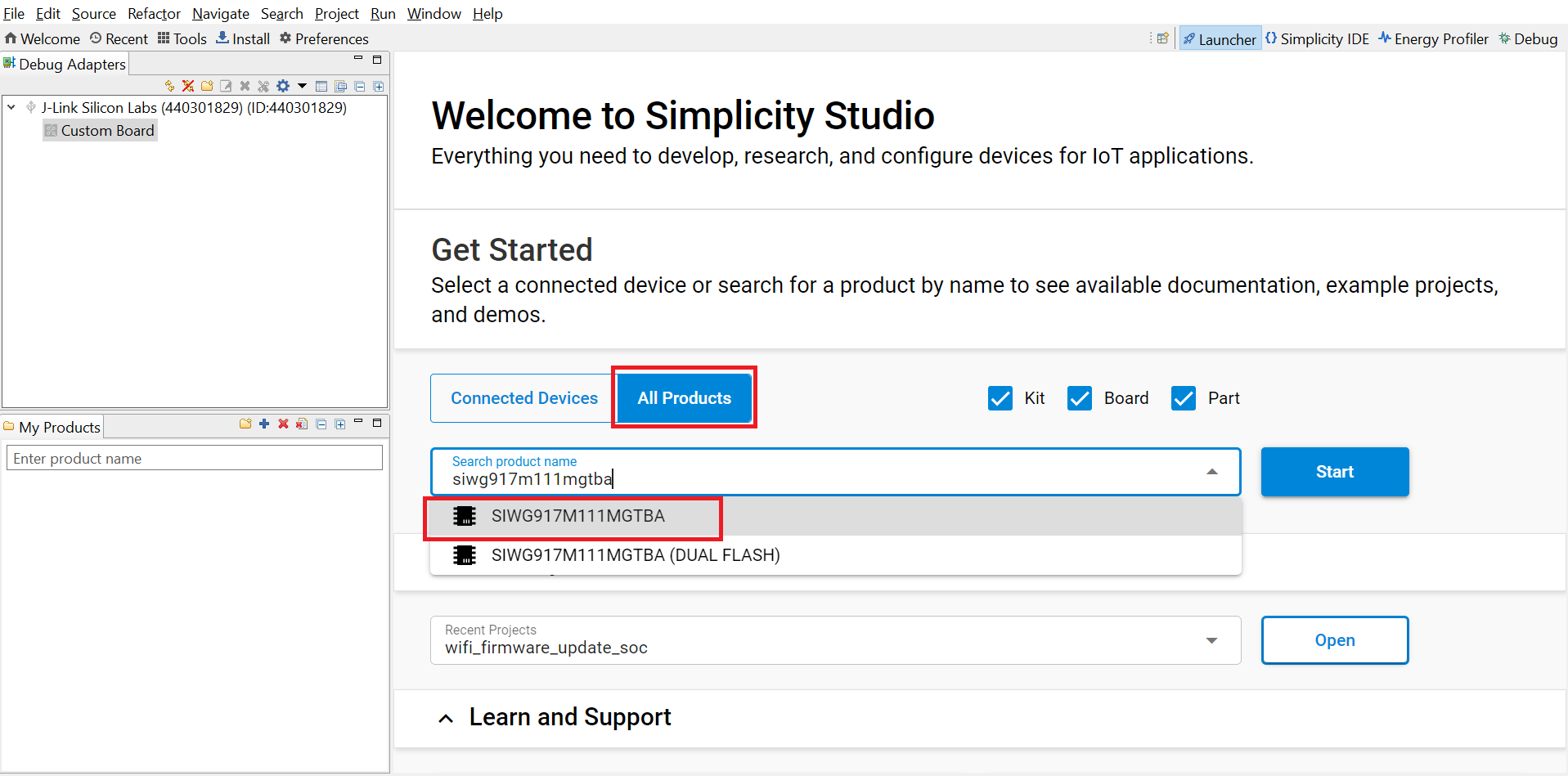Click the refresh arrows icon in Debug Adapters
This screenshot has height=776, width=1568.
[169, 86]
